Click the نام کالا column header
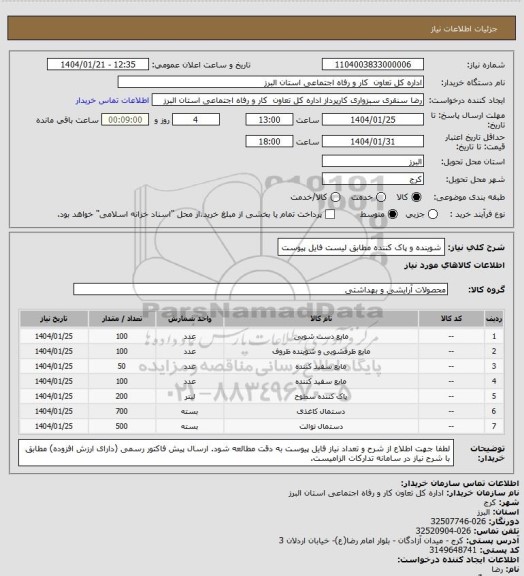Viewport: 524px width, 576px height. pos(321,319)
